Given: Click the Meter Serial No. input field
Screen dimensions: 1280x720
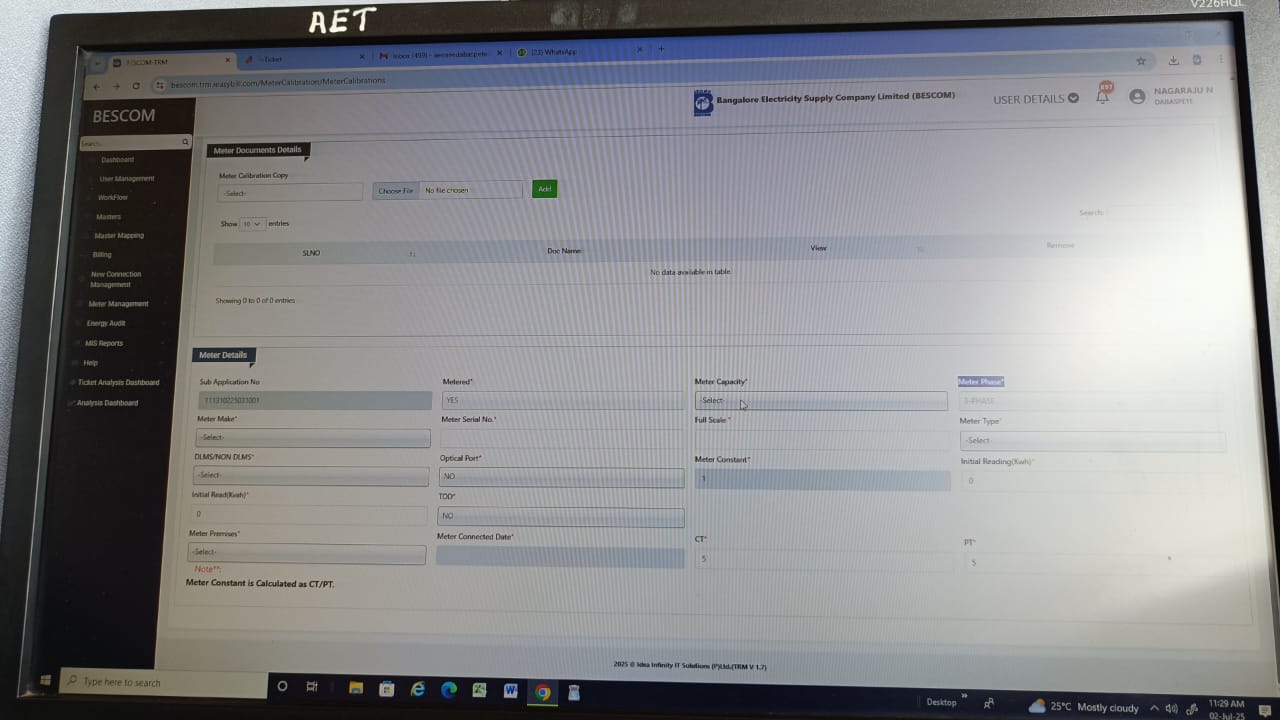Looking at the screenshot, I should tap(563, 438).
